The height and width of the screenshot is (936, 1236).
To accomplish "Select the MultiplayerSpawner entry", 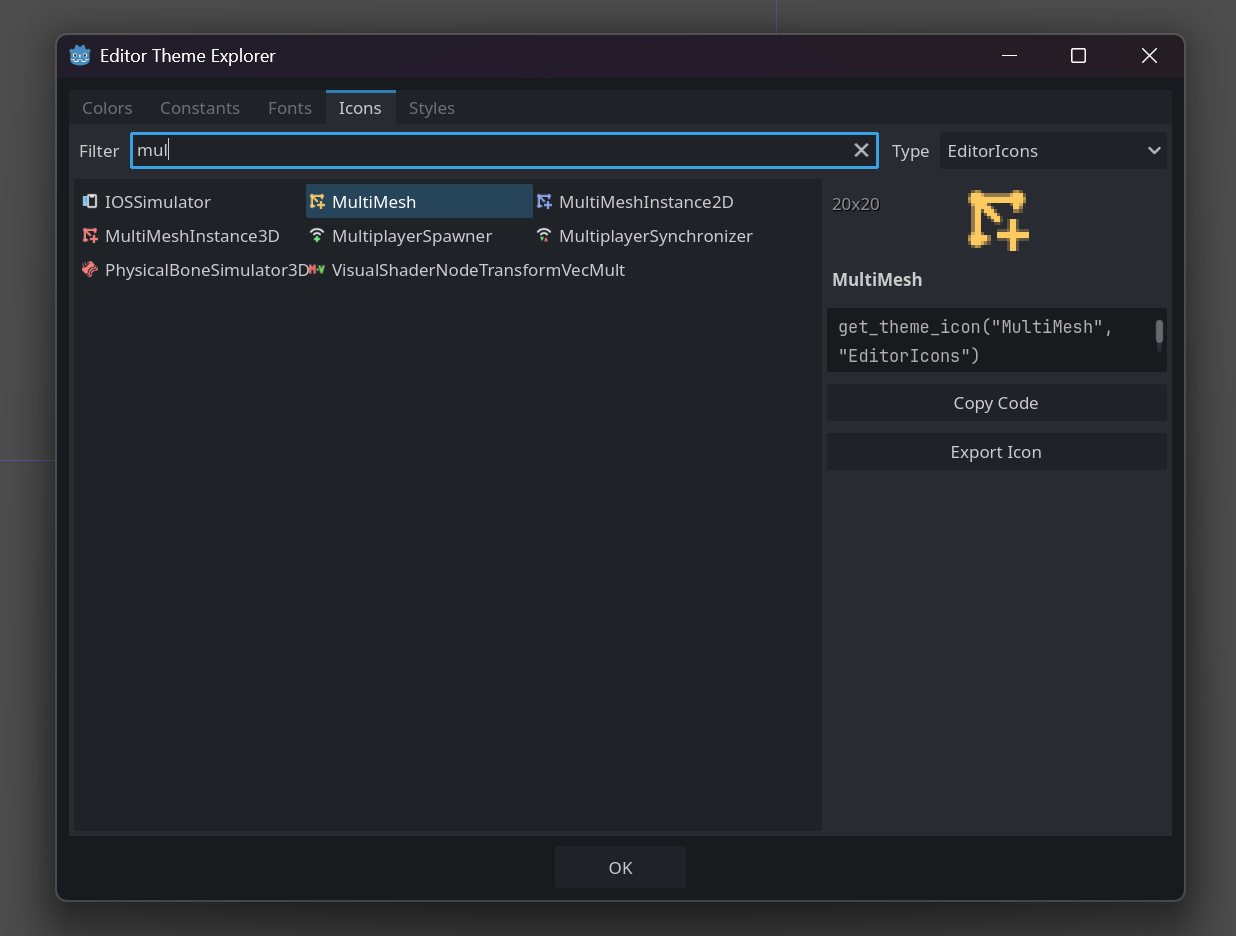I will (419, 236).
